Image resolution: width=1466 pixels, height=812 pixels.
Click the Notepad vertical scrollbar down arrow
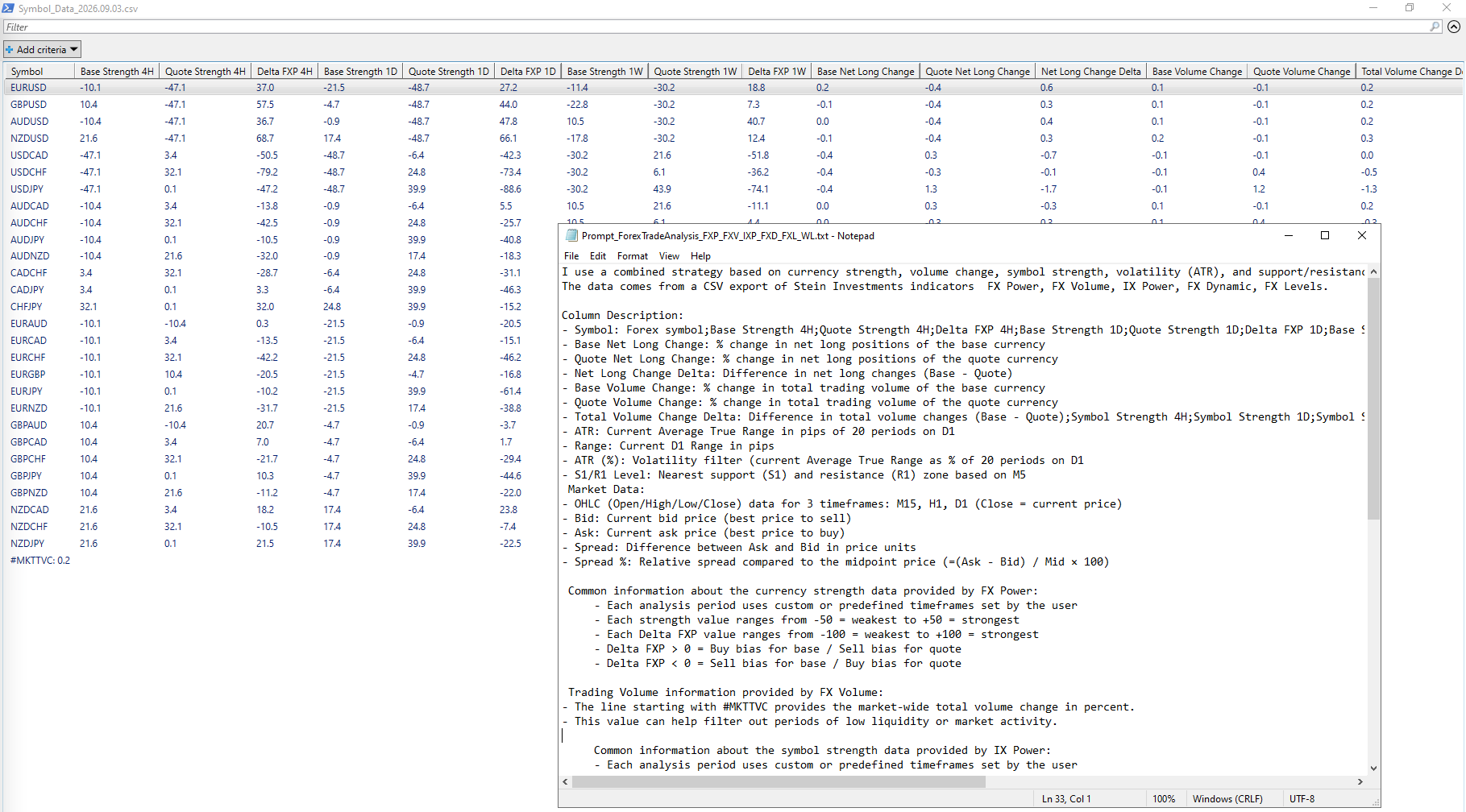point(1374,768)
